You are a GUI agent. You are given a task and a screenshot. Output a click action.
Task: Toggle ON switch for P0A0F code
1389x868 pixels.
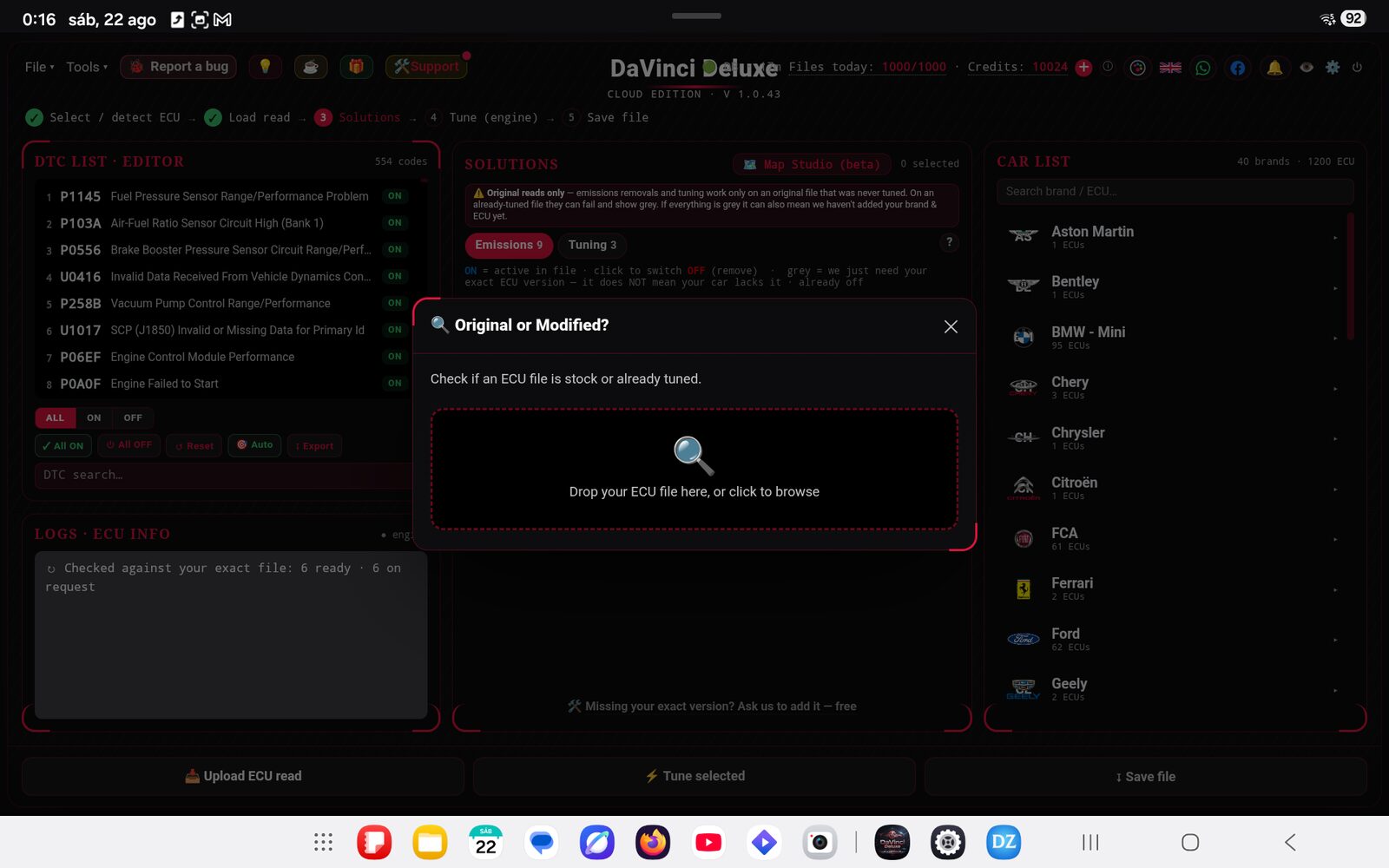point(395,383)
